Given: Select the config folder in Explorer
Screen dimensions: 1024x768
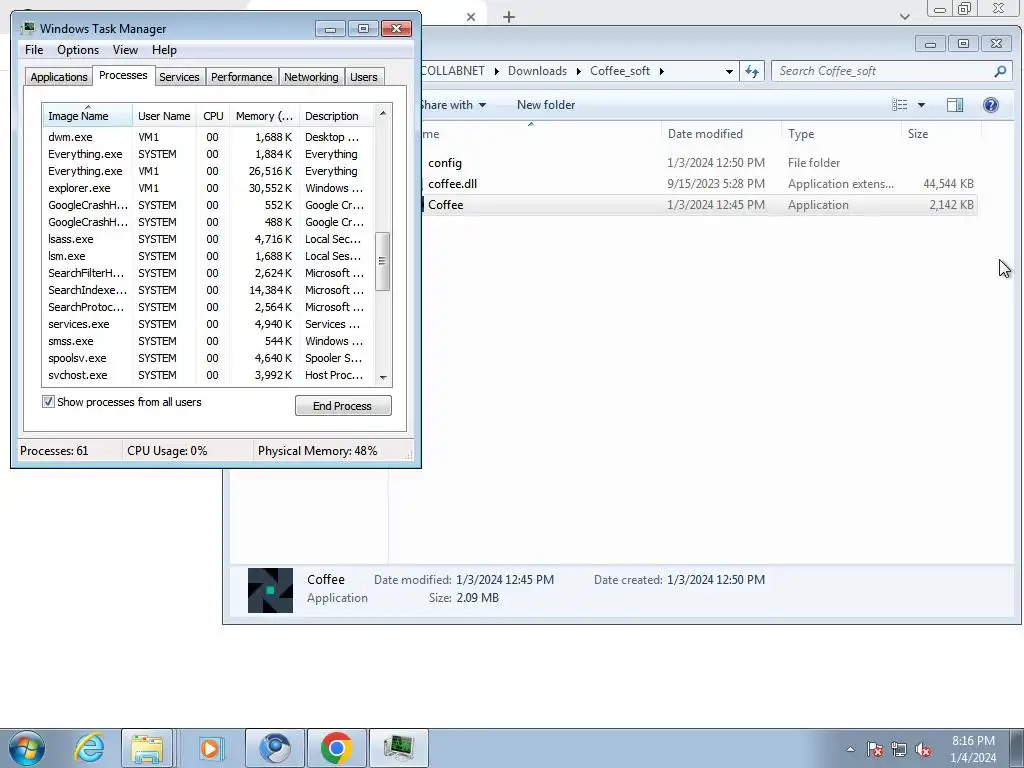Looking at the screenshot, I should coord(699,163).
